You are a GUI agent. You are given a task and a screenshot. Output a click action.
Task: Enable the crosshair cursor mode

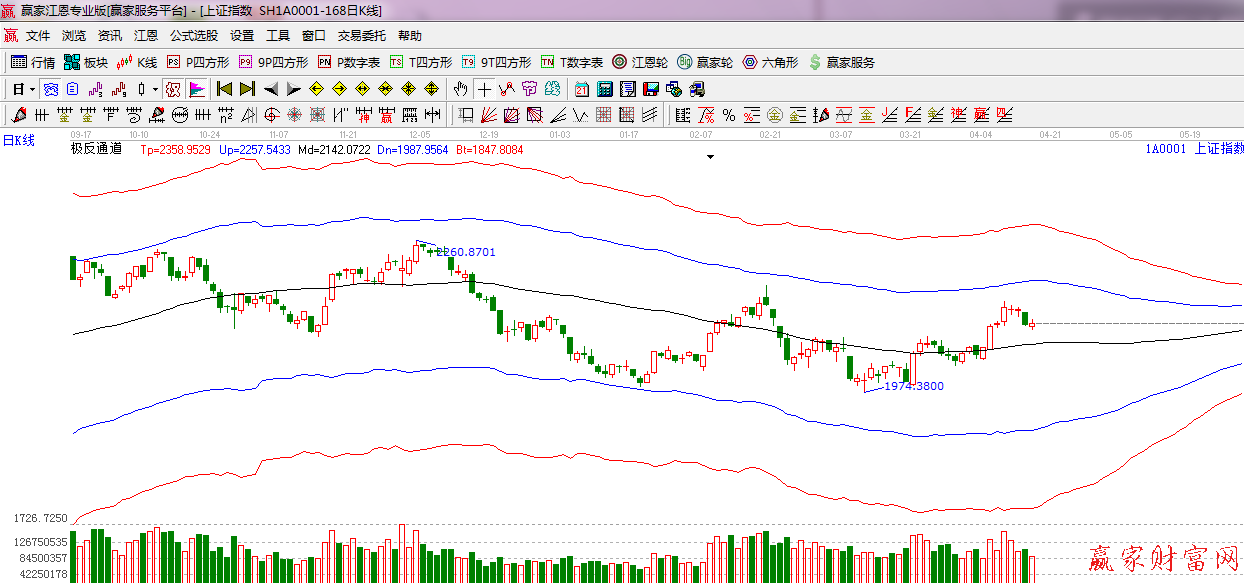[x=485, y=88]
